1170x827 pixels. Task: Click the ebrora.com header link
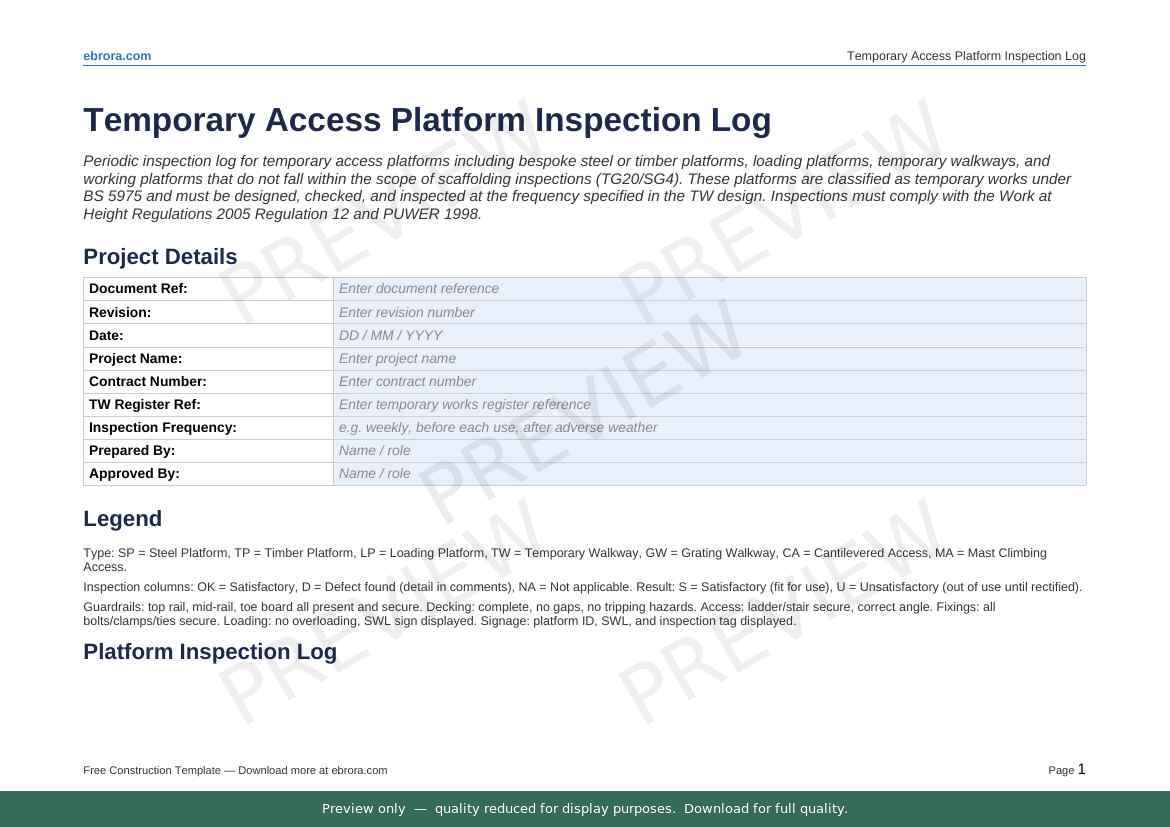point(117,56)
